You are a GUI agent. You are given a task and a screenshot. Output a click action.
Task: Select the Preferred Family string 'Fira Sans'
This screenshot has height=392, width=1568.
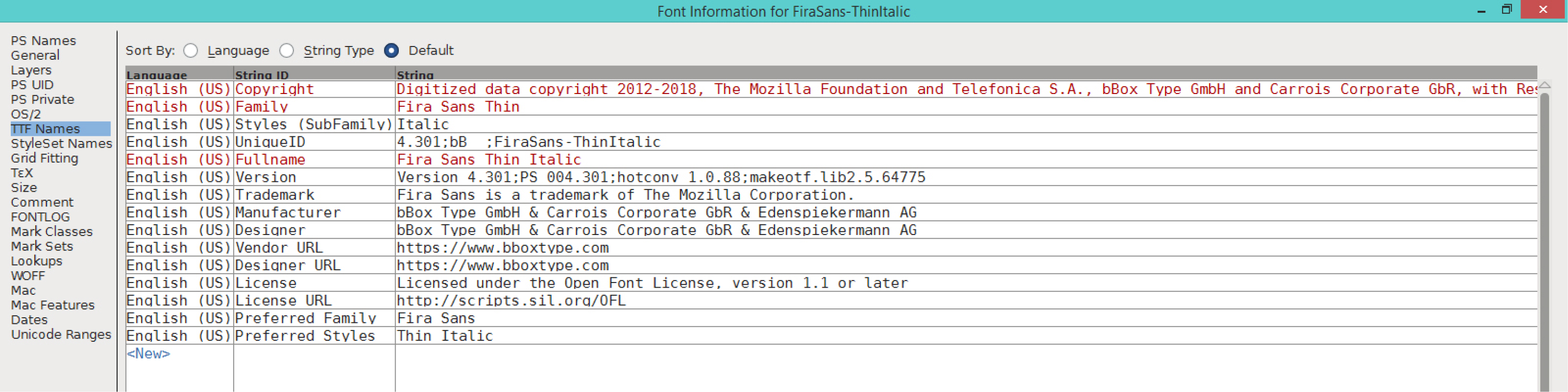pyautogui.click(x=436, y=319)
